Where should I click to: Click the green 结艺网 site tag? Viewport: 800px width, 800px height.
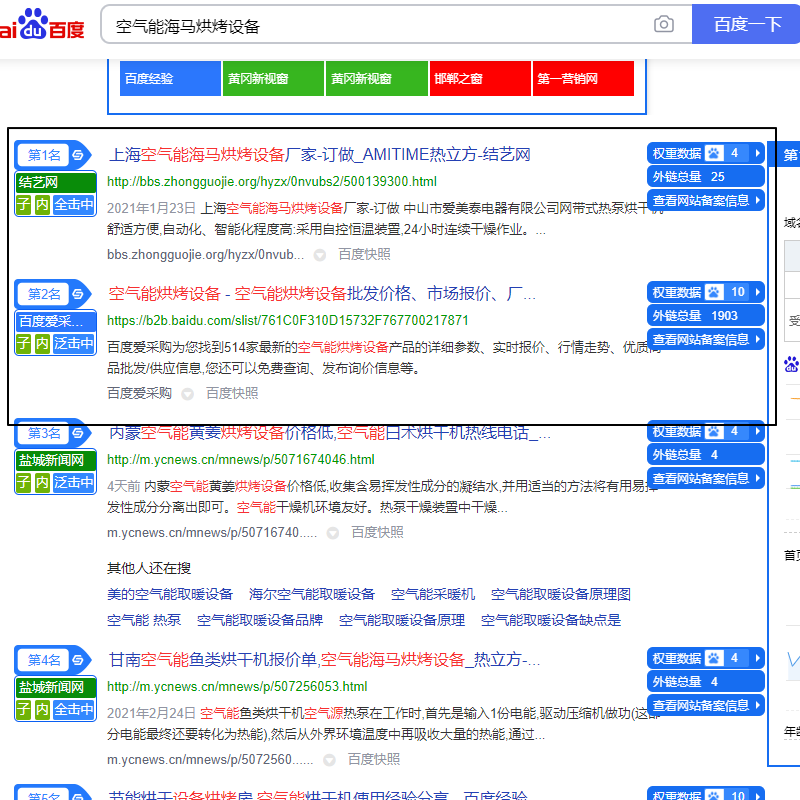pyautogui.click(x=56, y=182)
